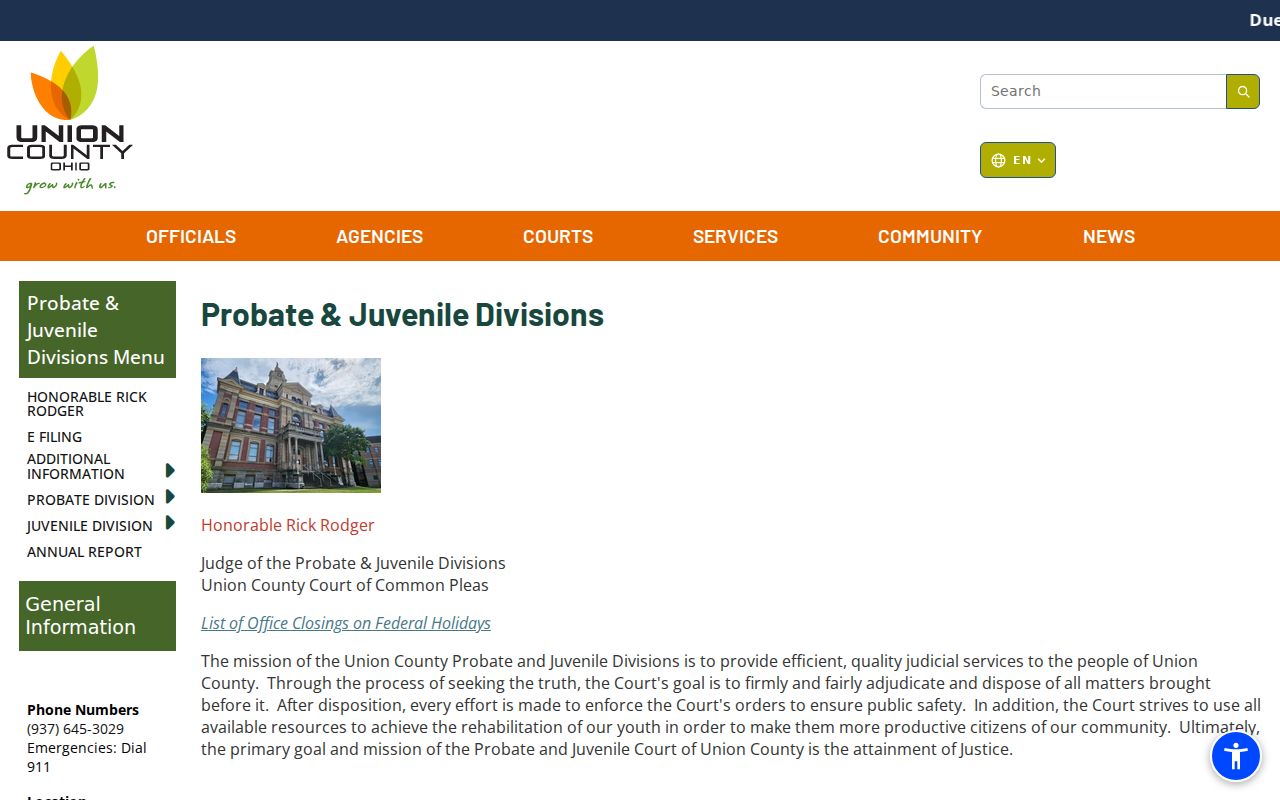The height and width of the screenshot is (800, 1280).
Task: Focus the Search input field
Action: [x=1103, y=91]
